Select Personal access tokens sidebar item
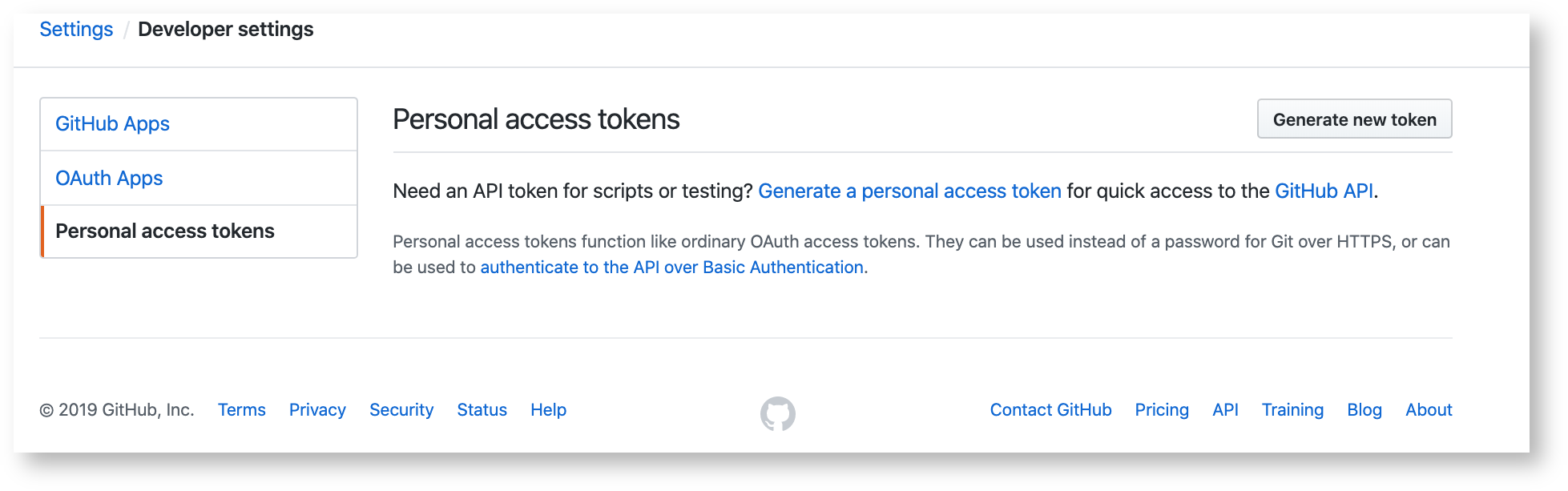 click(x=165, y=231)
